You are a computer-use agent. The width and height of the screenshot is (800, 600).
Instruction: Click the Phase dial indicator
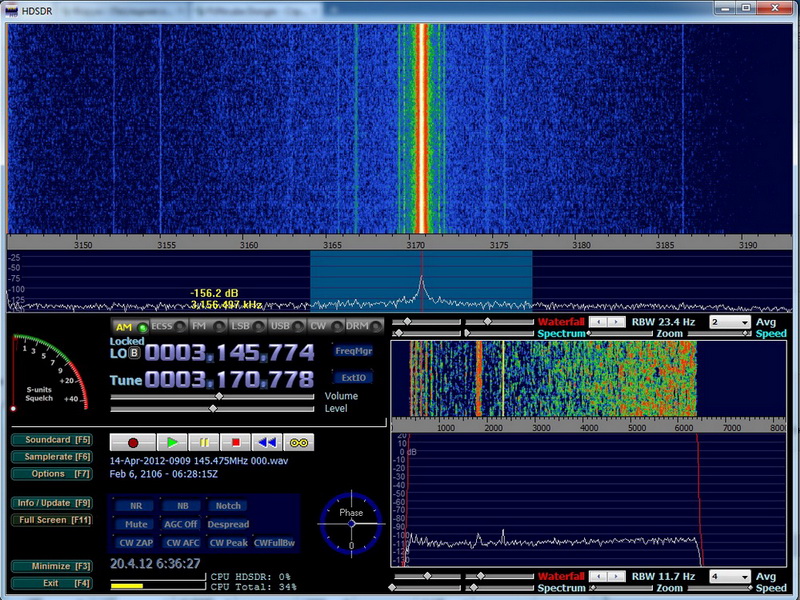pos(351,523)
